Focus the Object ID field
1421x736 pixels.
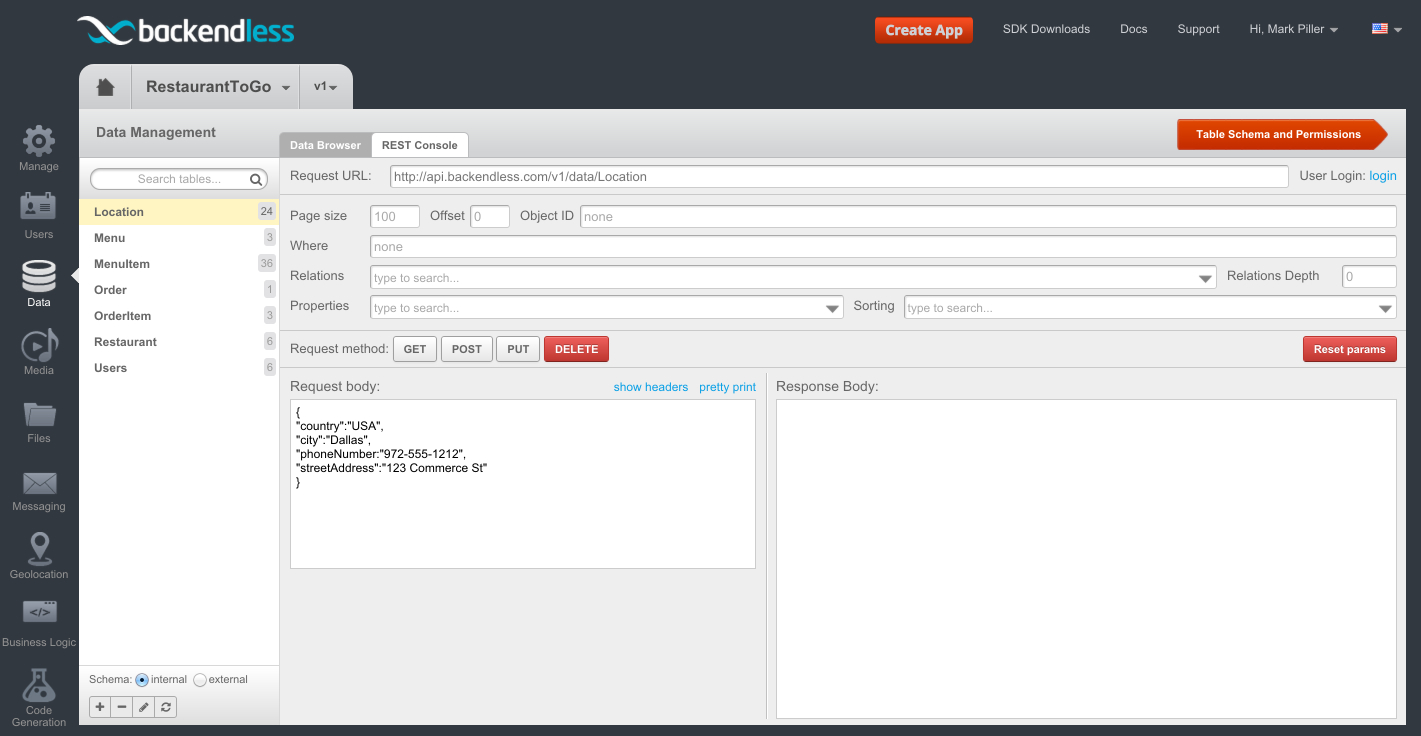988,216
